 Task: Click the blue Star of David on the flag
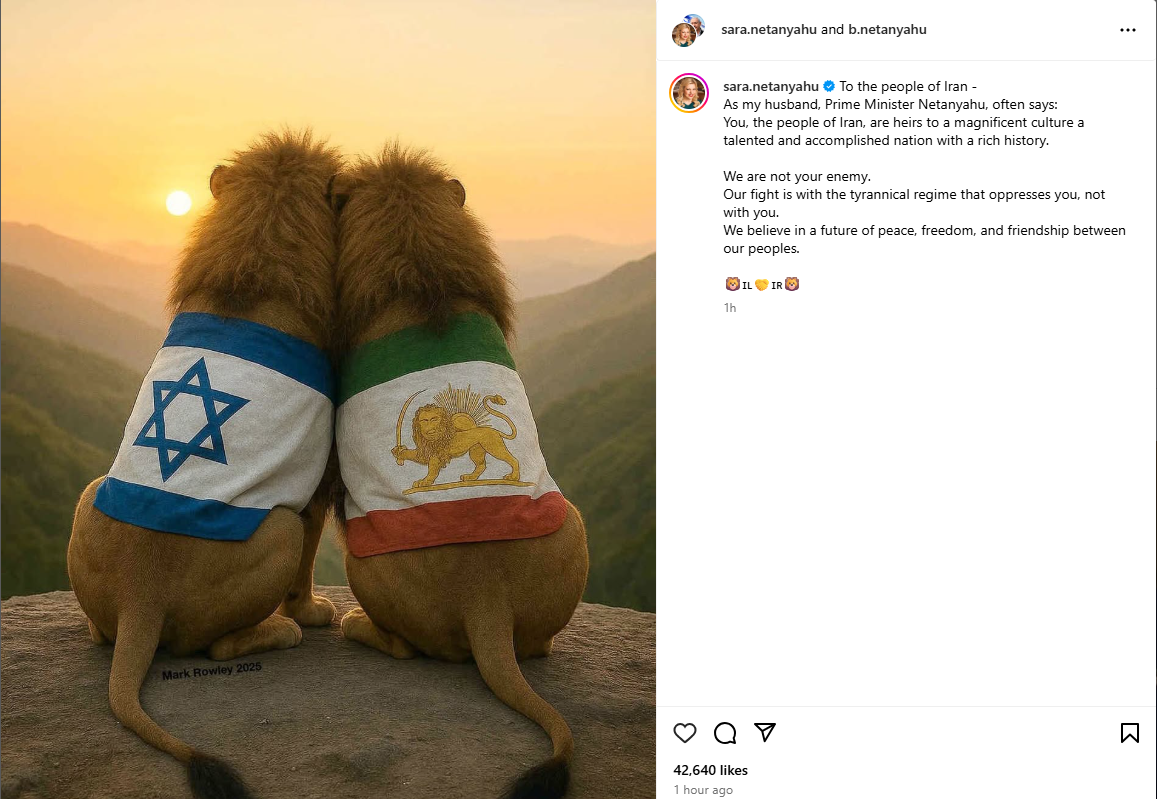click(x=191, y=419)
